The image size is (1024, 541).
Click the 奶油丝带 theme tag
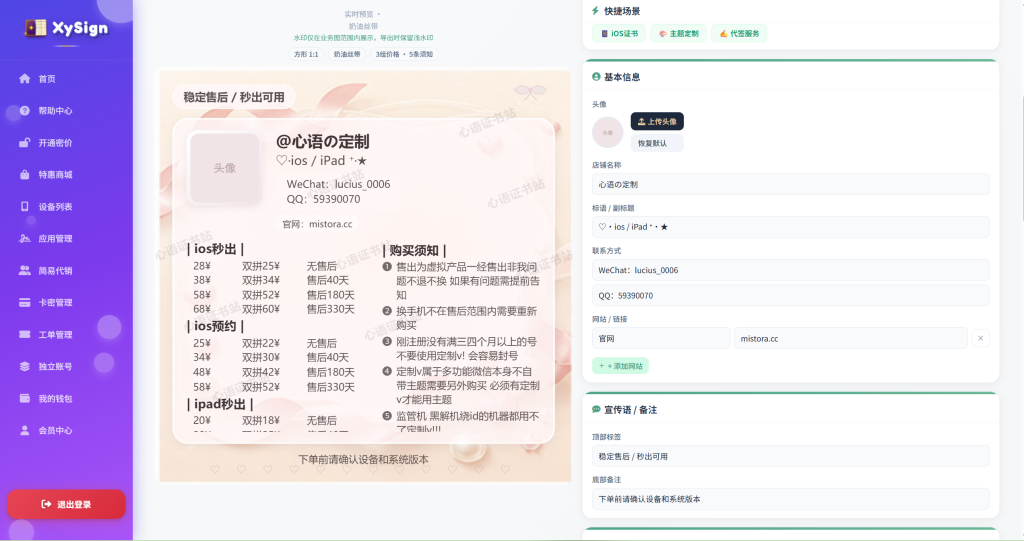[x=347, y=54]
